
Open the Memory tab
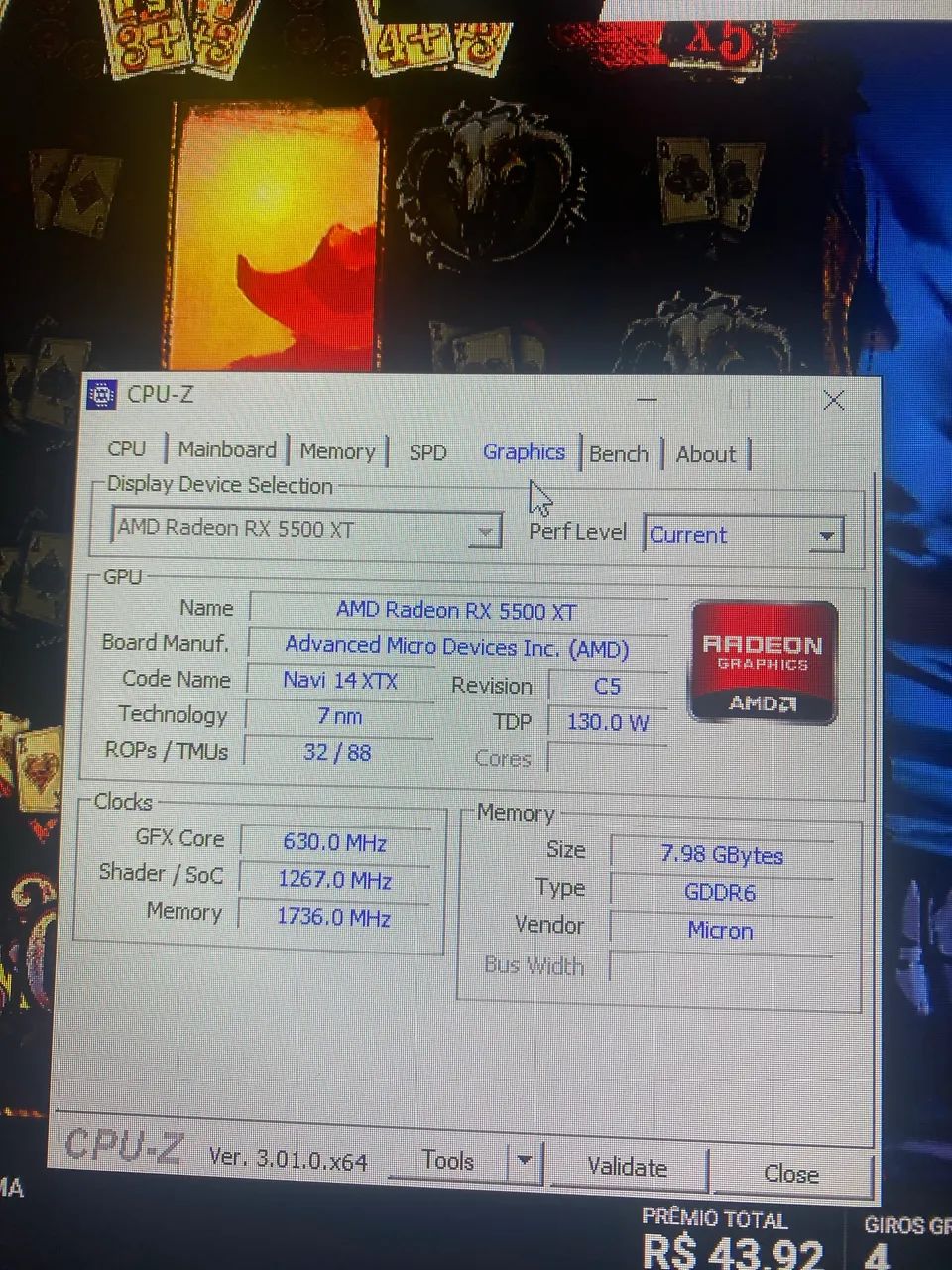point(337,451)
